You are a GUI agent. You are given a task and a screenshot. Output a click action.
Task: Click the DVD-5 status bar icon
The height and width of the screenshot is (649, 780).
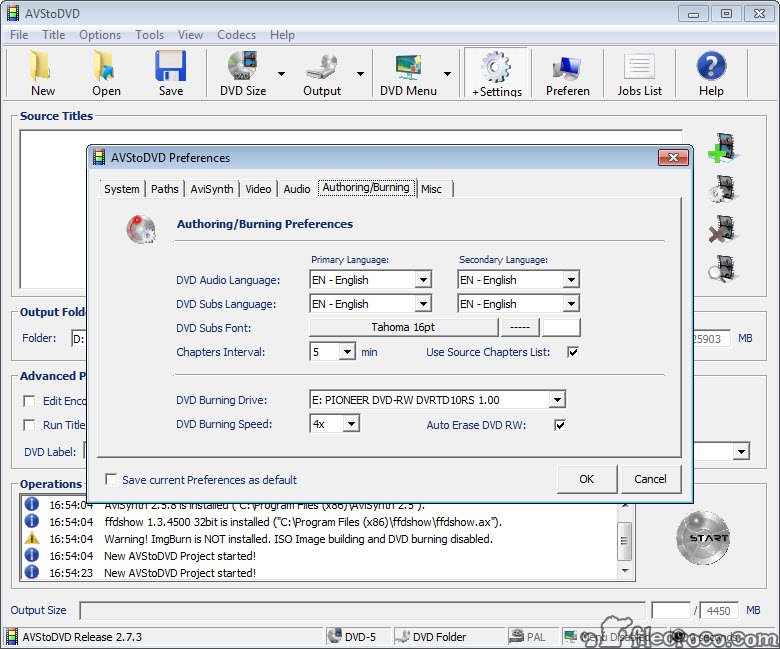(334, 636)
